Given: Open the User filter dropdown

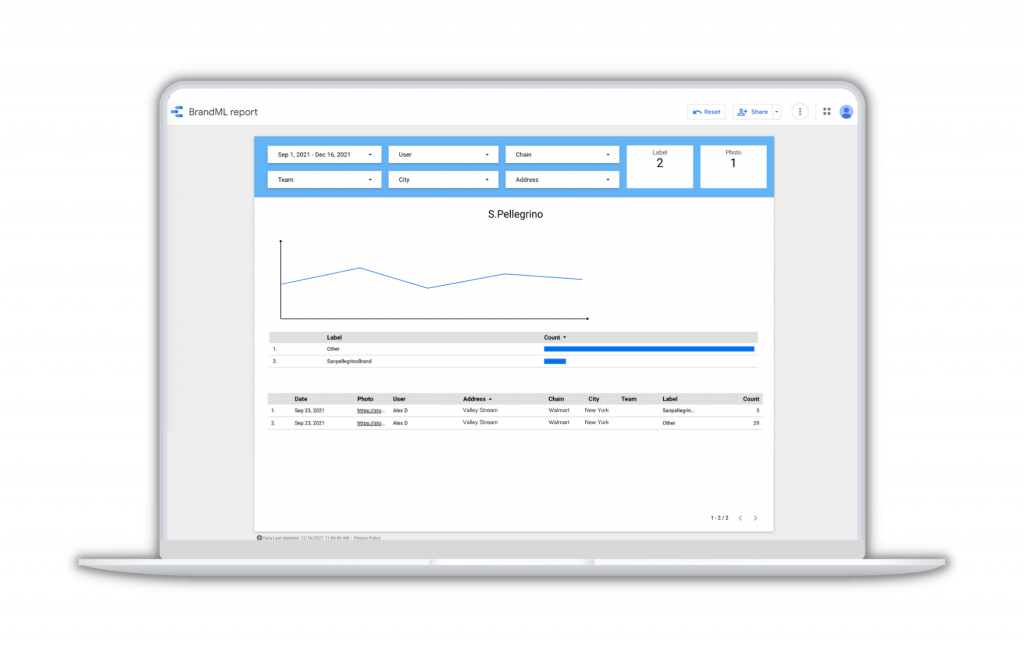Looking at the screenshot, I should [443, 155].
